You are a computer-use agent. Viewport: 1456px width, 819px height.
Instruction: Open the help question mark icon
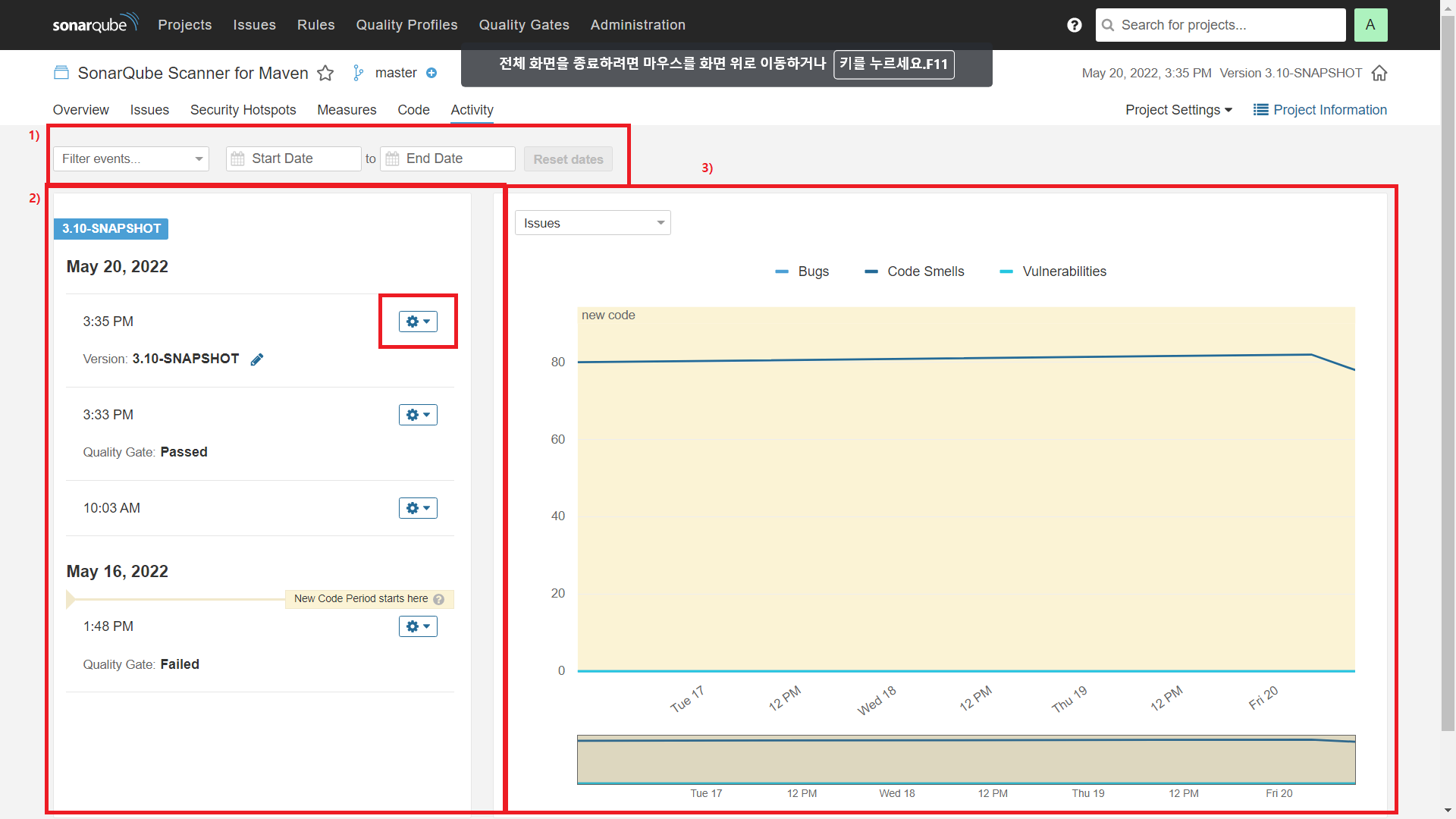[1074, 25]
